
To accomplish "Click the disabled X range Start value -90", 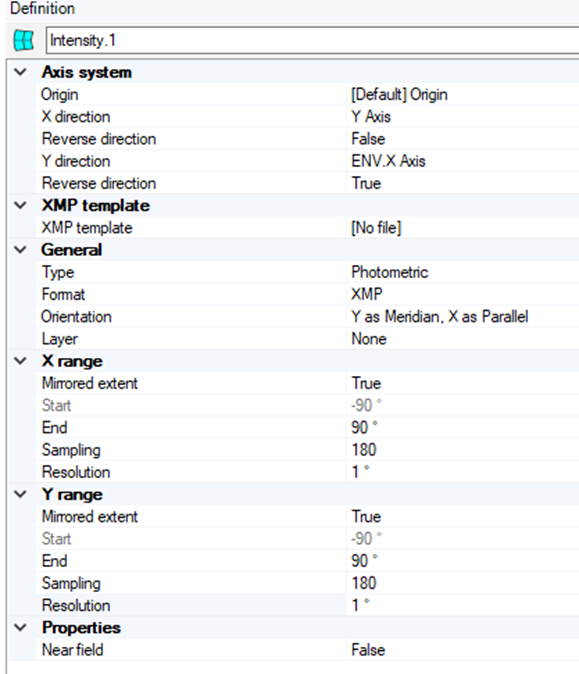I will point(463,405).
